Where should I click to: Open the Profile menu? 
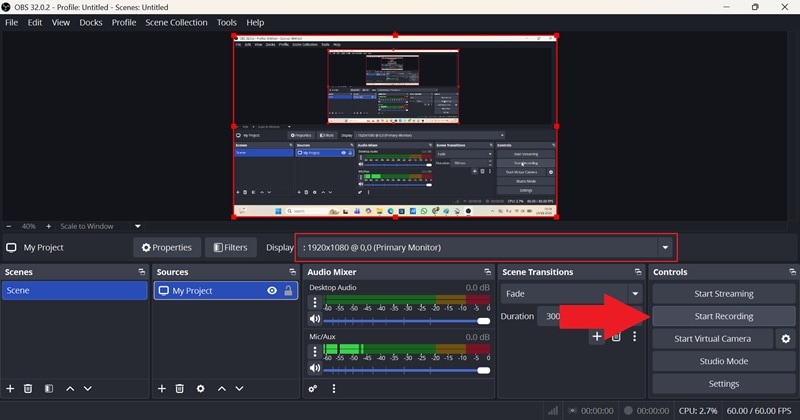124,22
